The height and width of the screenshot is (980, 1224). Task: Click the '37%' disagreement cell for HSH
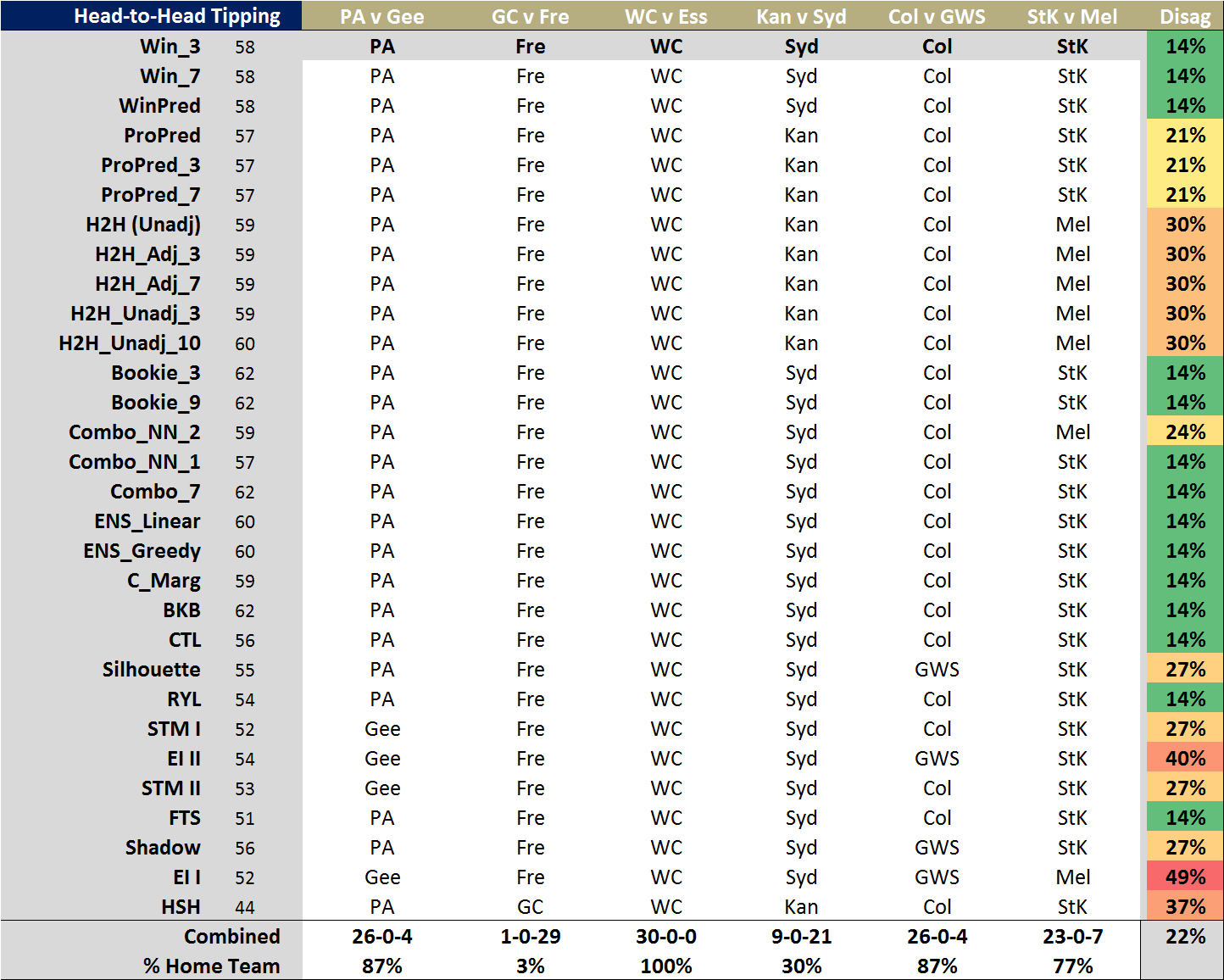coord(1185,907)
